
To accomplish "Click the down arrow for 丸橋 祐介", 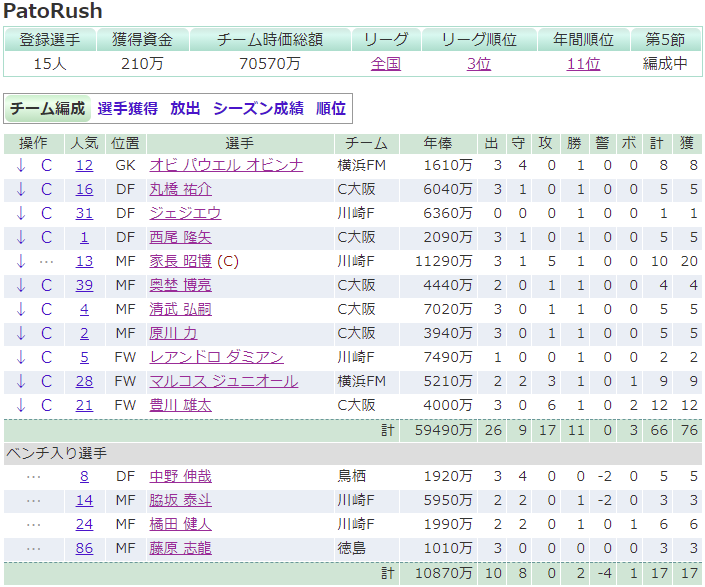I will coord(21,189).
